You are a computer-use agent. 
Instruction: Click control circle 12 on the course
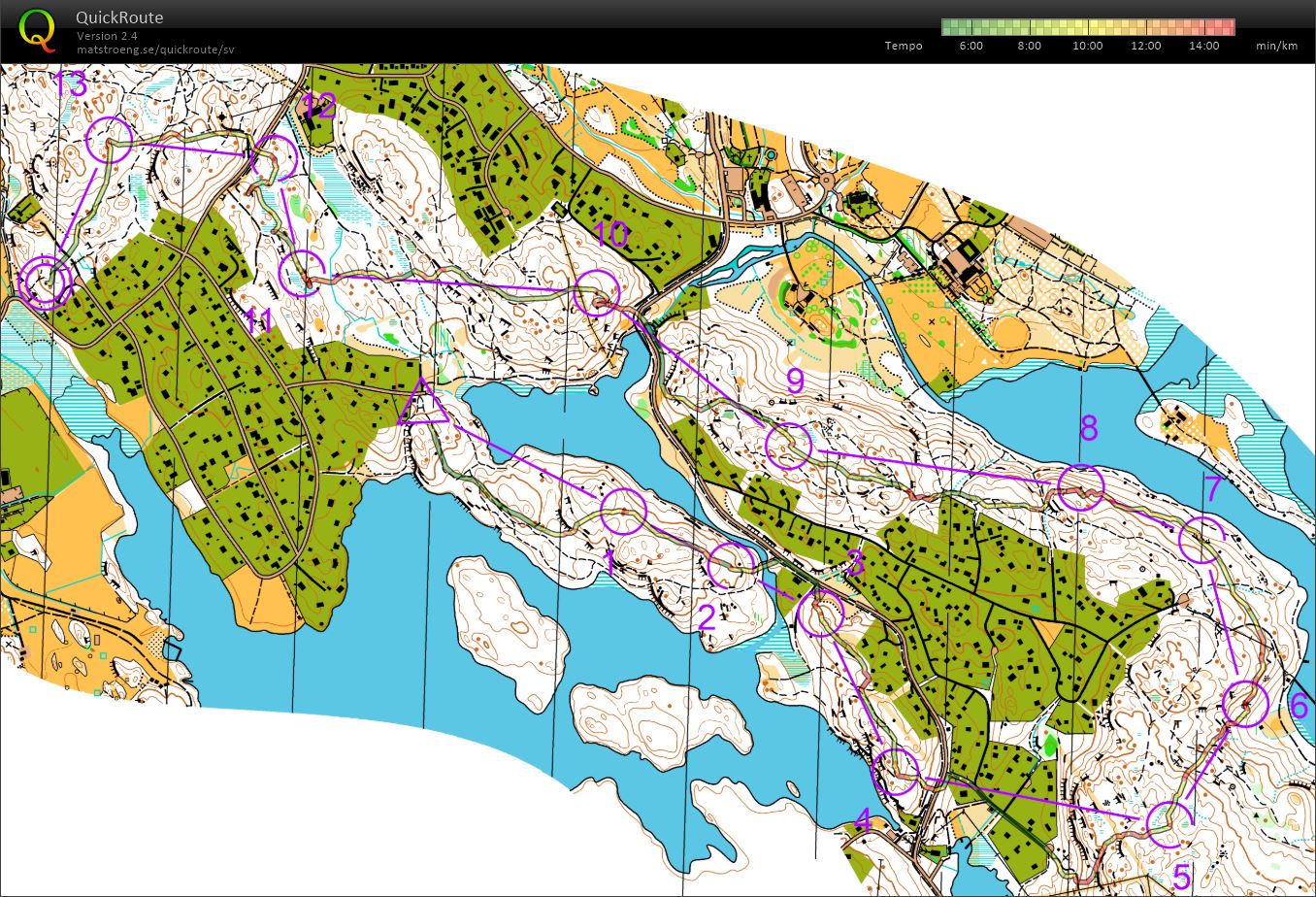click(x=275, y=157)
